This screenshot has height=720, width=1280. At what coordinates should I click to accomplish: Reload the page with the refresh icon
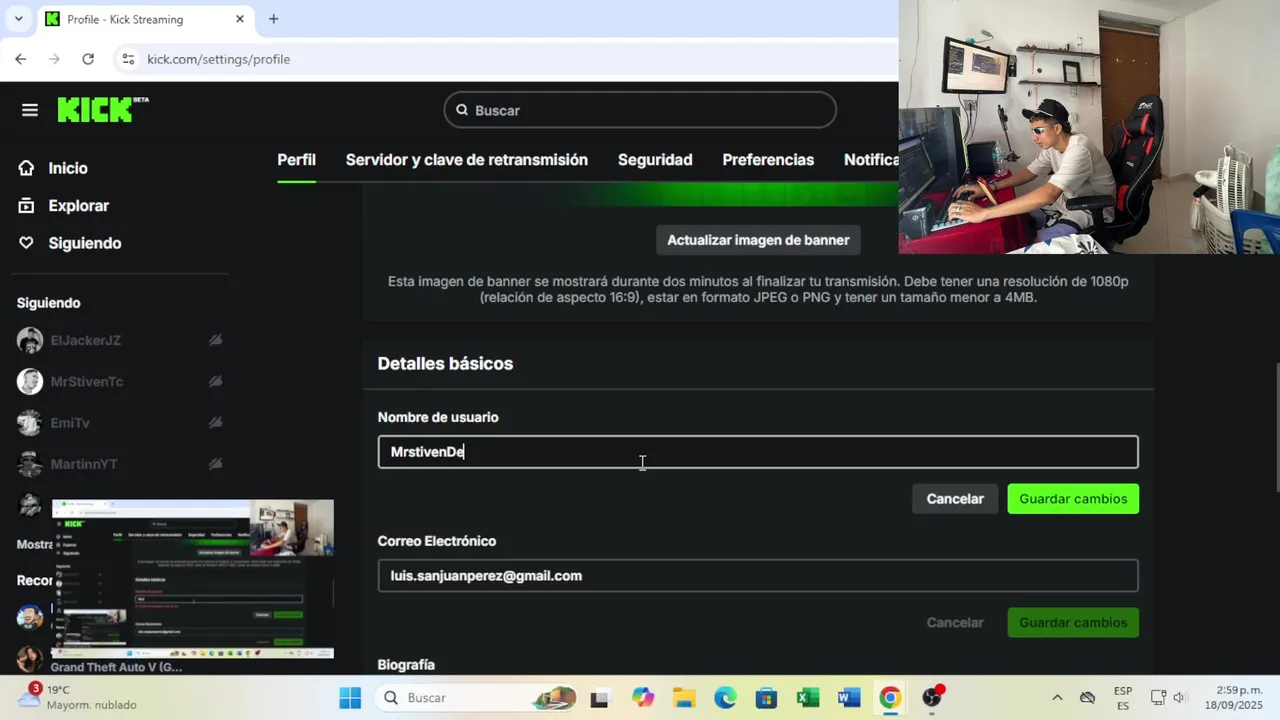(x=88, y=59)
